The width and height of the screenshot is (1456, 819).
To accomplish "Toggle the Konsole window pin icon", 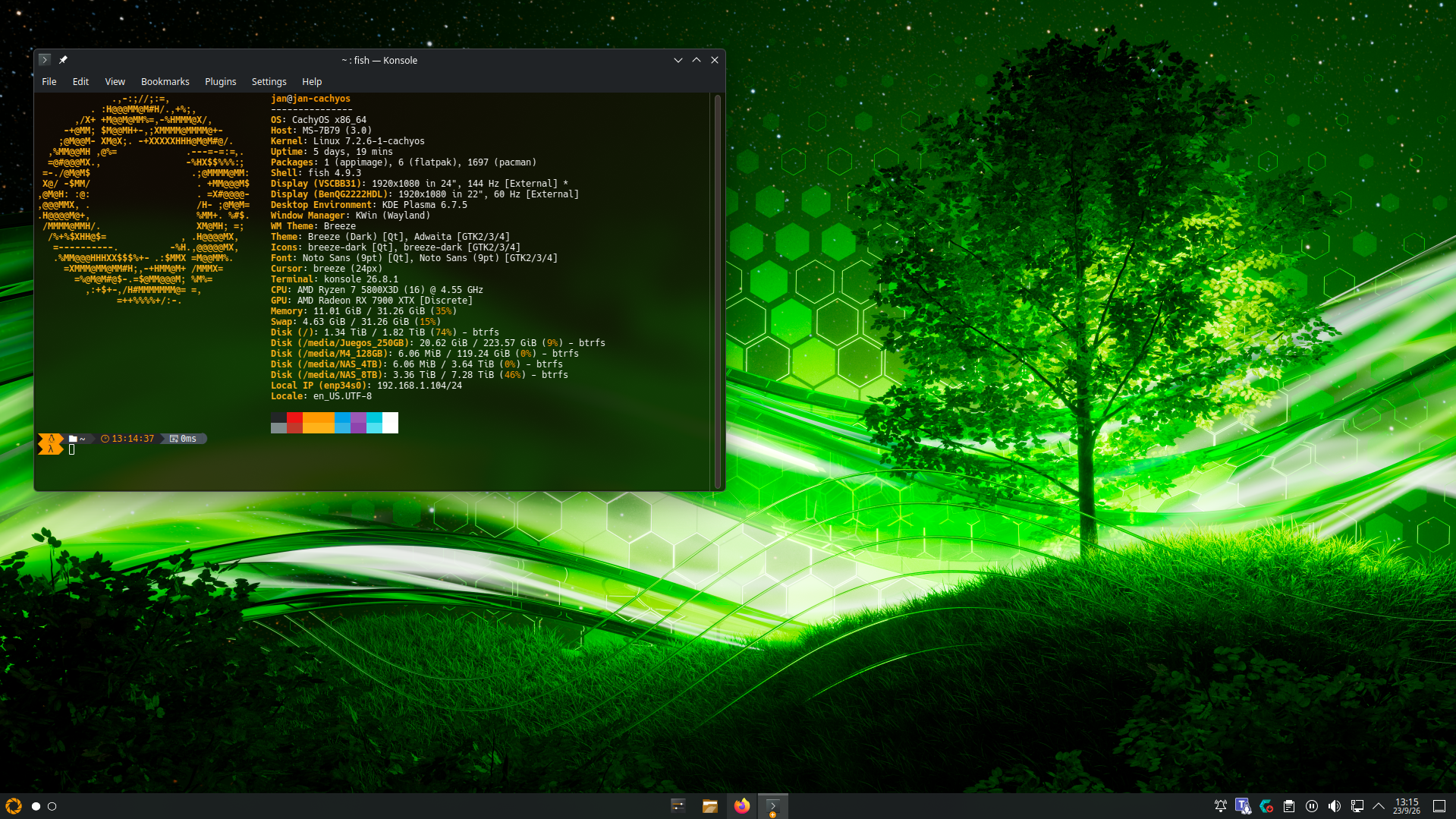I will [63, 60].
